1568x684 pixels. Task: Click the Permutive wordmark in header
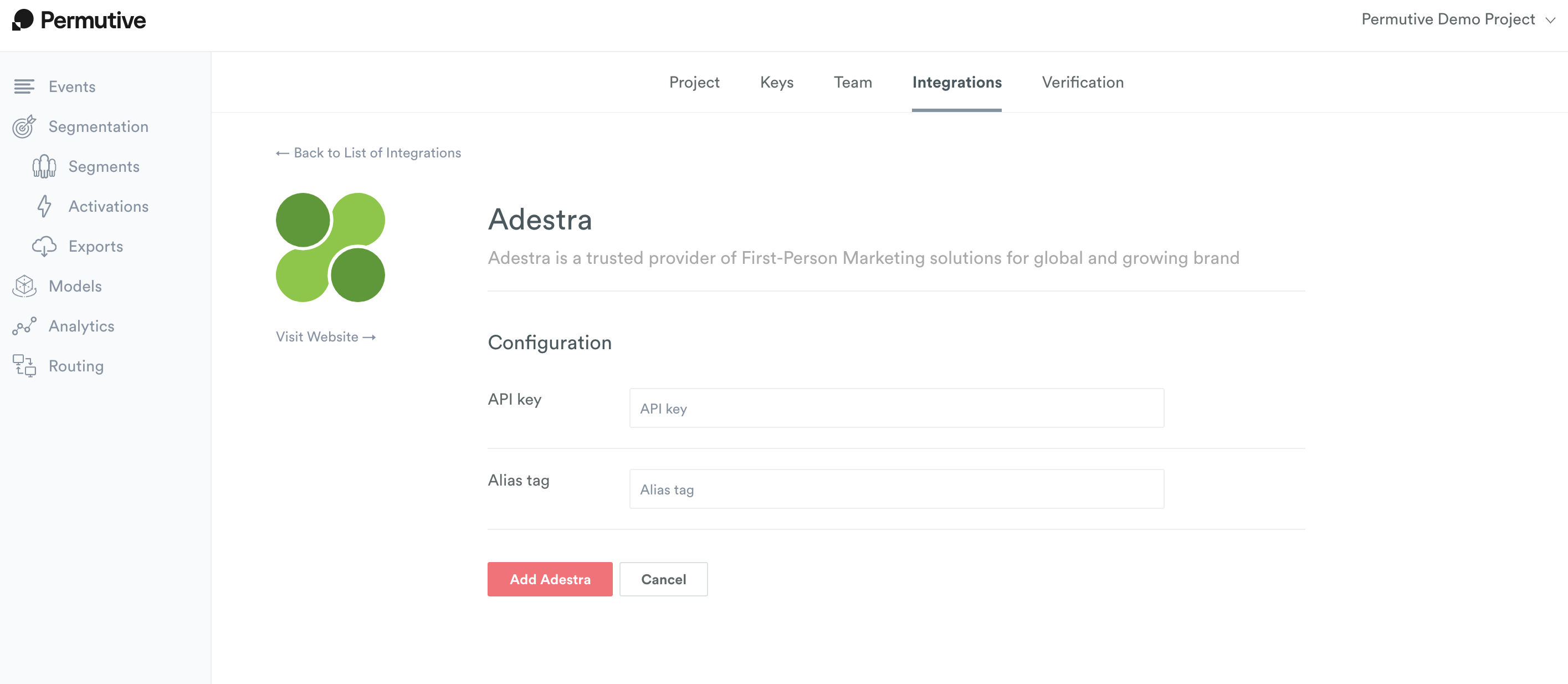coord(93,20)
